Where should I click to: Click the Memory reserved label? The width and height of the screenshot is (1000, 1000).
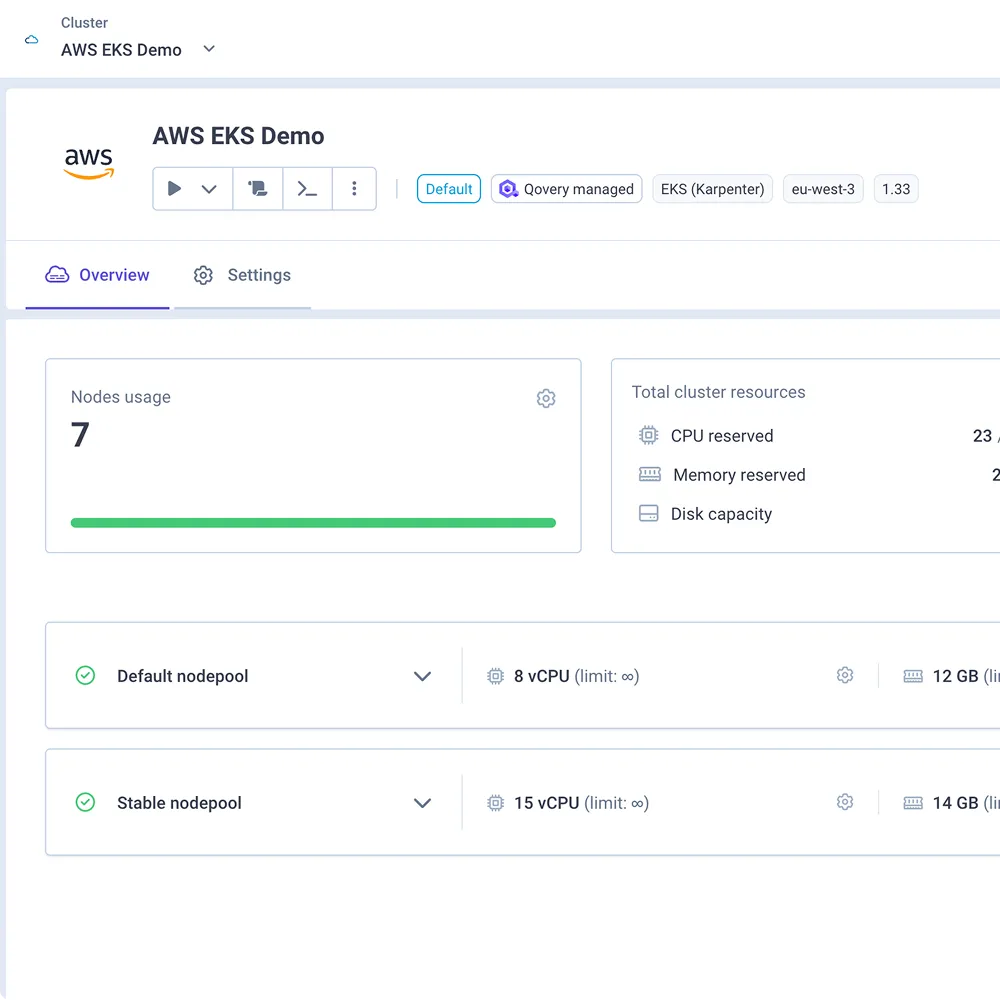[x=739, y=475]
